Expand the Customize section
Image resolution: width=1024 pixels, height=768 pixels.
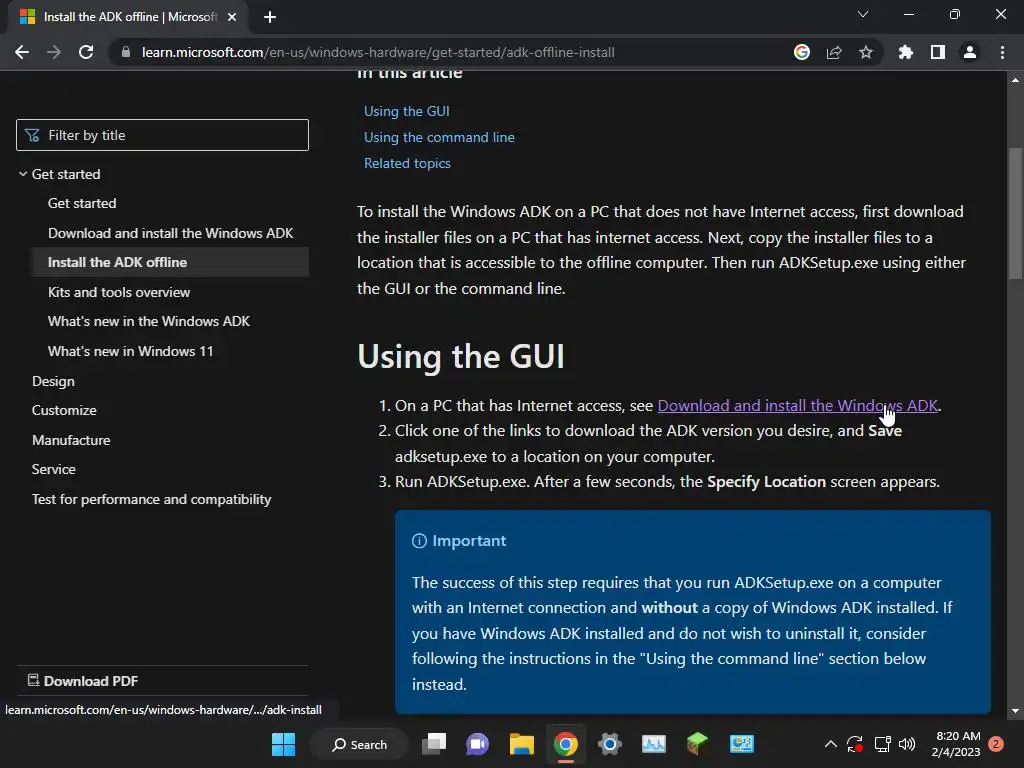64,410
